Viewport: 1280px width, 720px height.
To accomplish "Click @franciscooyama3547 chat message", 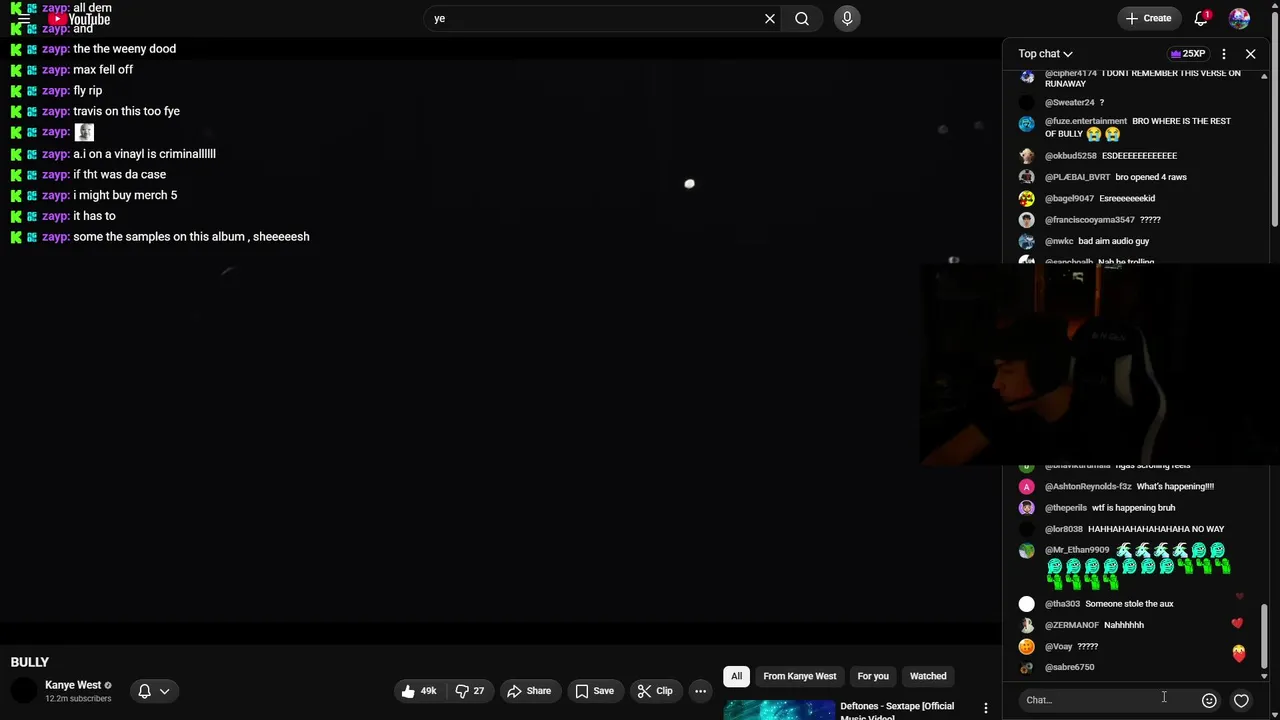I will point(1150,220).
